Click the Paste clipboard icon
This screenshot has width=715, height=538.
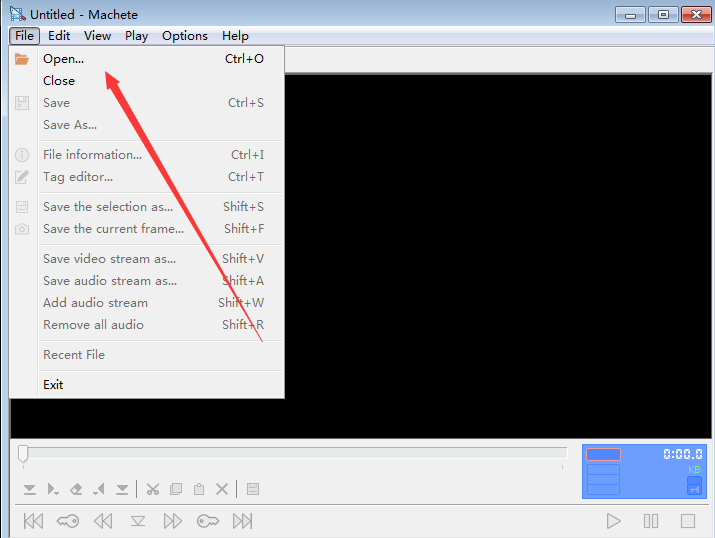tap(199, 489)
